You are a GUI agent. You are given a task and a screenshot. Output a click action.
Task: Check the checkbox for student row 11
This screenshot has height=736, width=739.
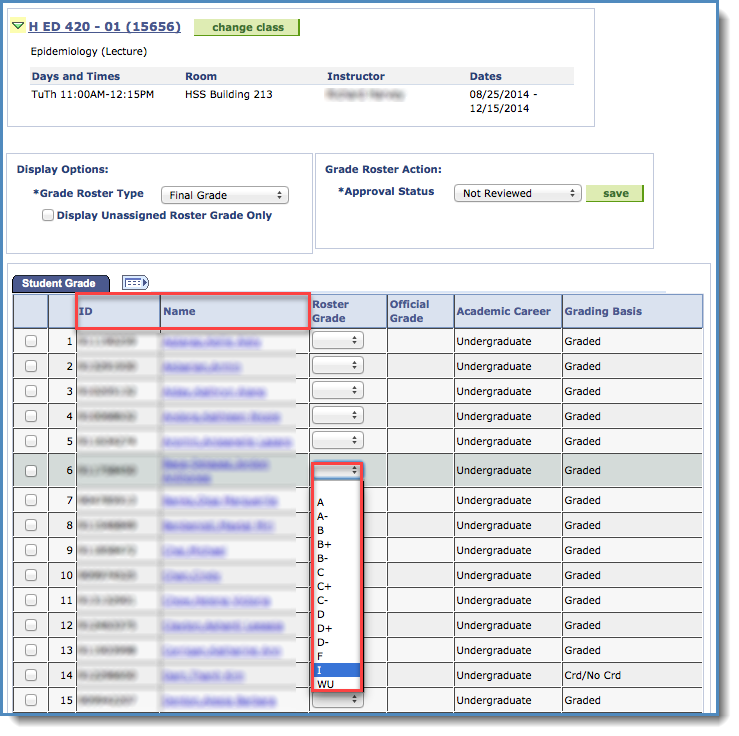[31, 600]
